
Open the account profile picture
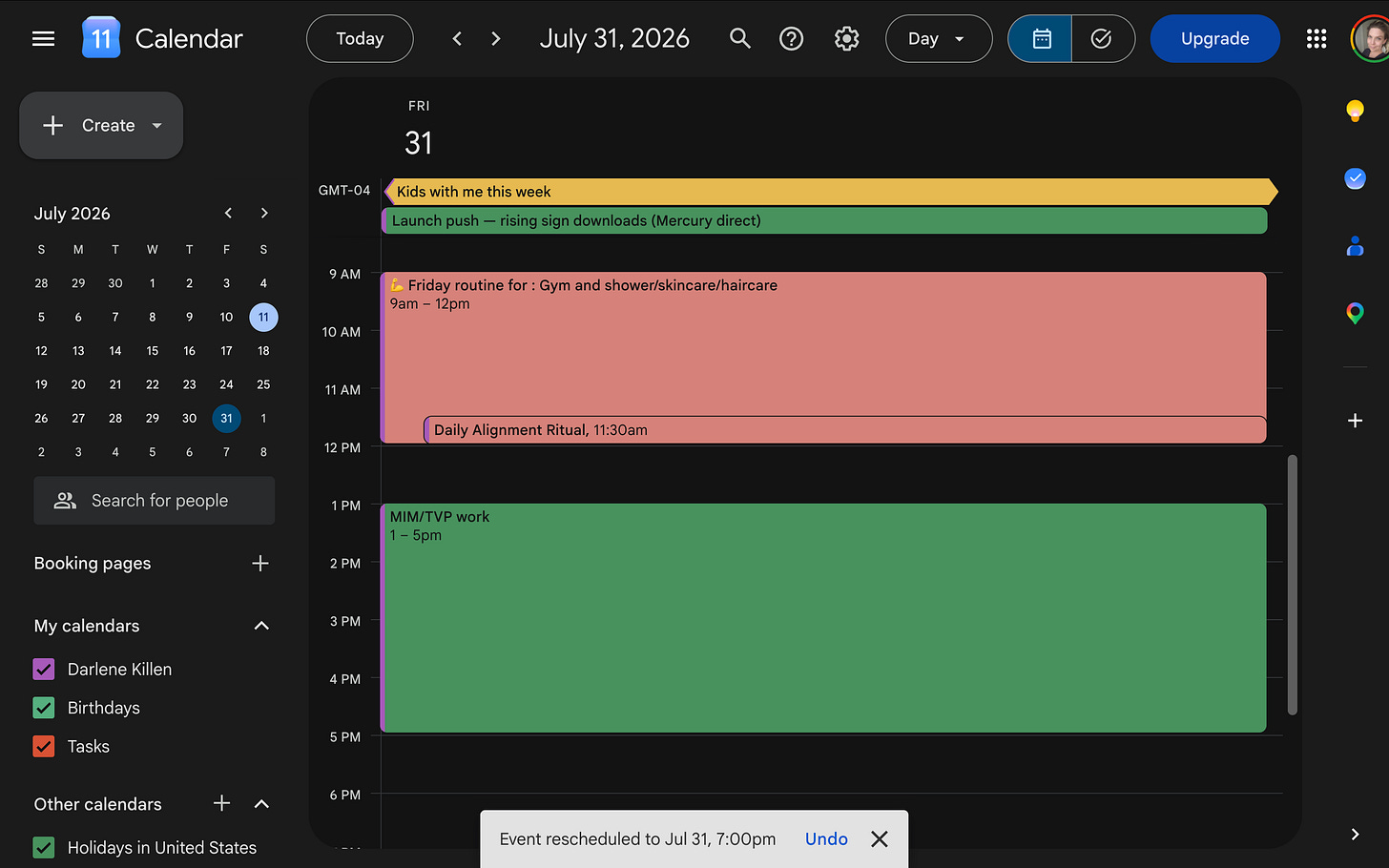1371,39
